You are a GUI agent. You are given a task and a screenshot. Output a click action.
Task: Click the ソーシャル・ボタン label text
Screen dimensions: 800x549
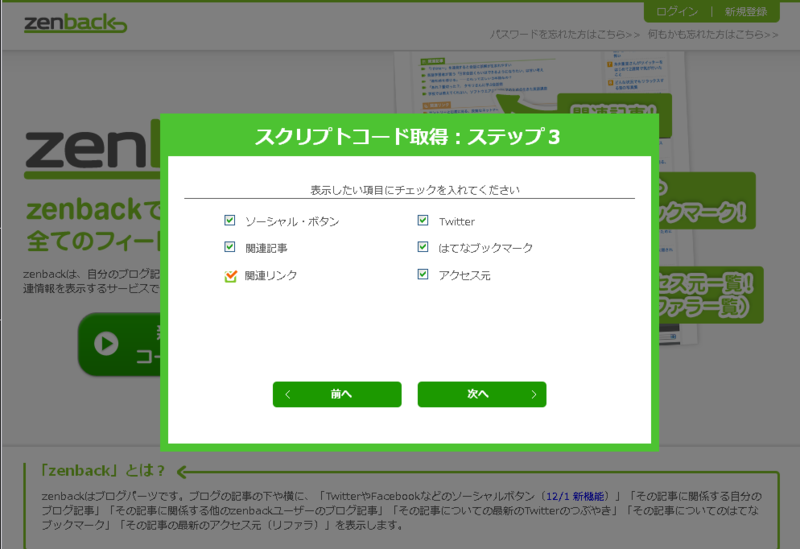coord(292,221)
